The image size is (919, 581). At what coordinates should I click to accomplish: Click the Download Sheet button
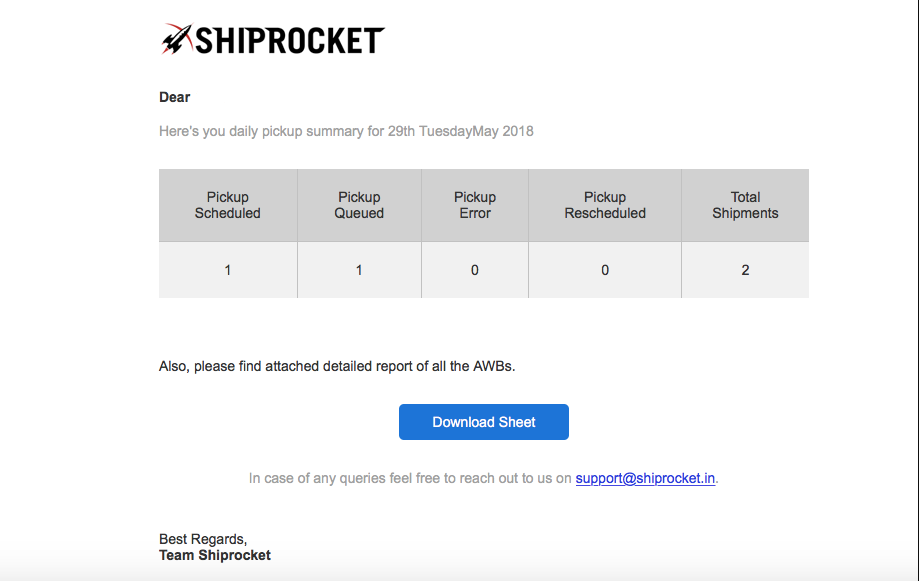tap(484, 422)
